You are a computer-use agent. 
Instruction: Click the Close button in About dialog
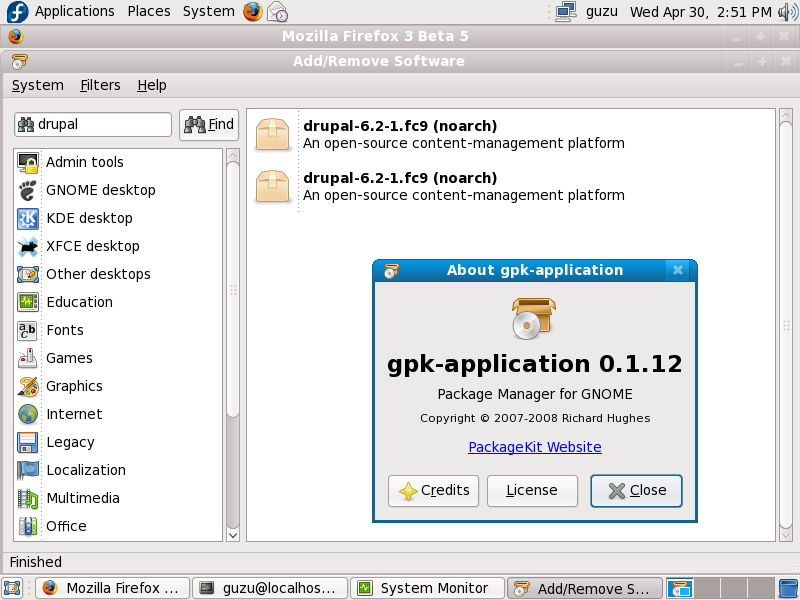coord(636,491)
